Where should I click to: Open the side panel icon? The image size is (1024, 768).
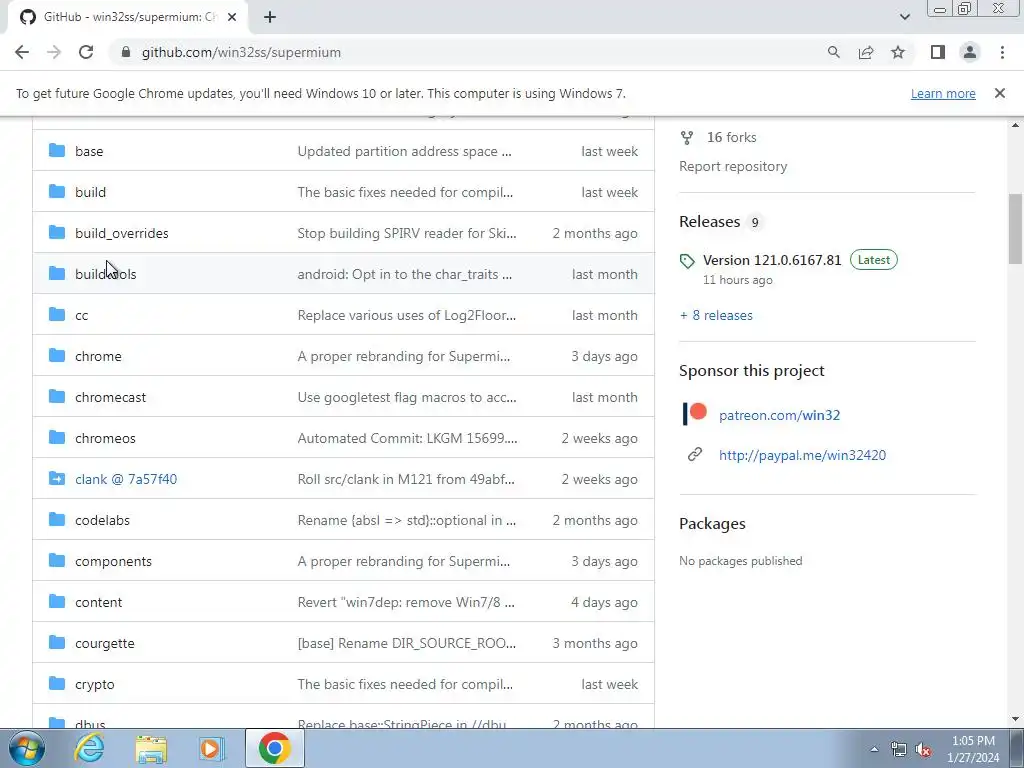(938, 52)
